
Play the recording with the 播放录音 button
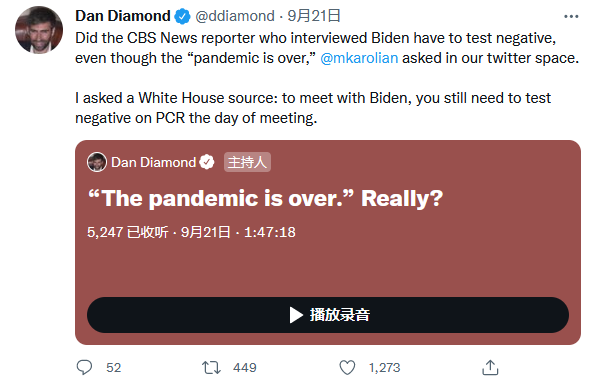pyautogui.click(x=328, y=315)
